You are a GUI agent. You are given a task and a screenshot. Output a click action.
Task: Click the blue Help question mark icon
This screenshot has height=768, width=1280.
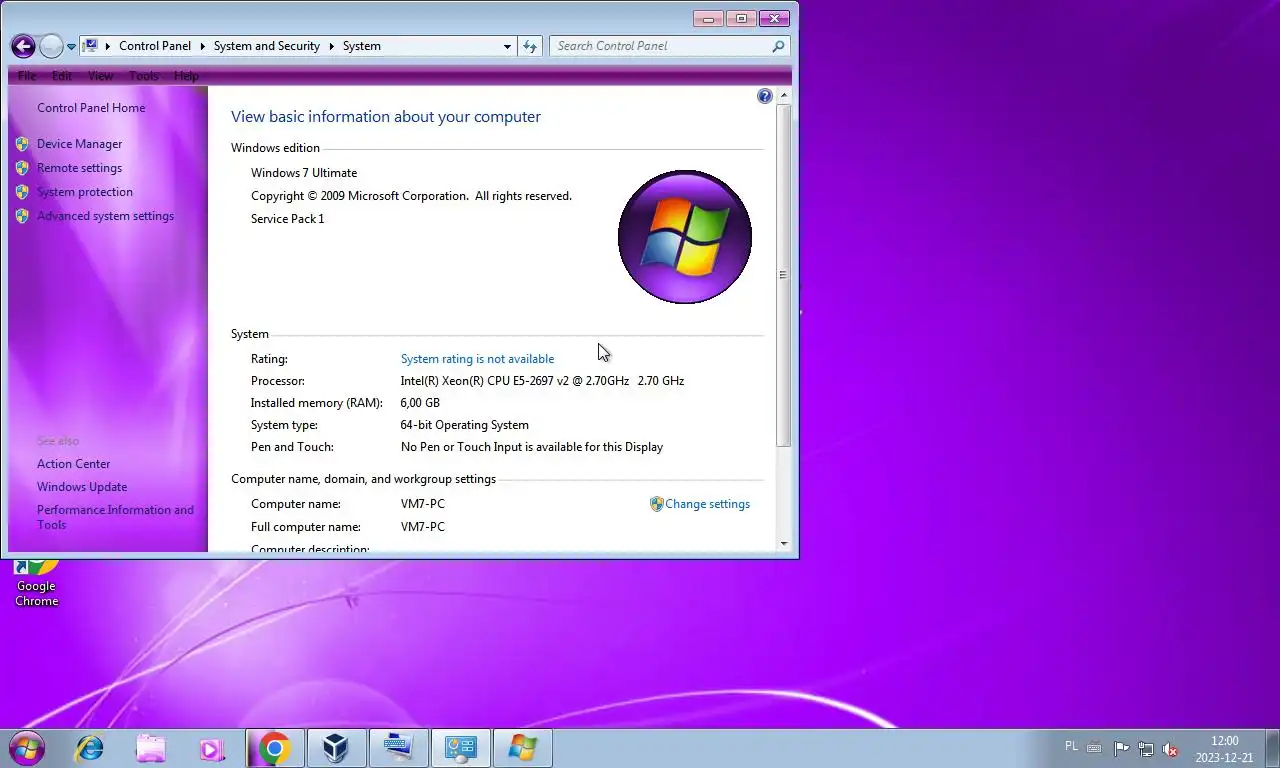765,96
